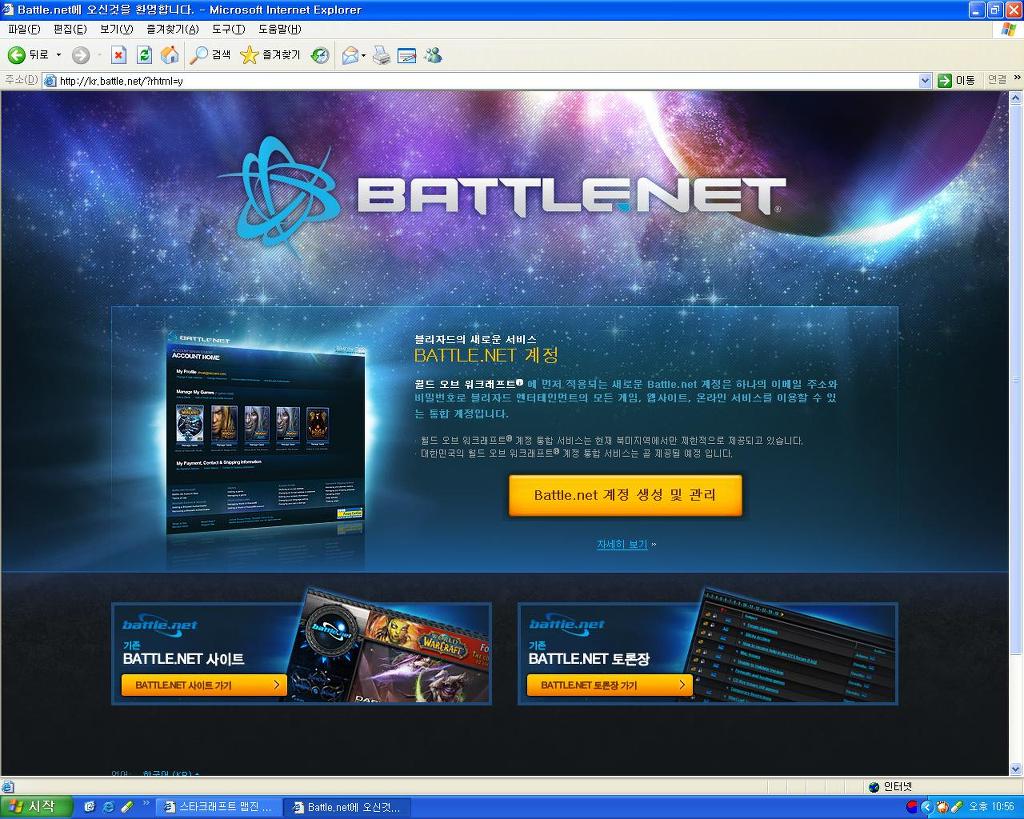This screenshot has height=819, width=1024.
Task: Click the orange tray icon
Action: 942,807
